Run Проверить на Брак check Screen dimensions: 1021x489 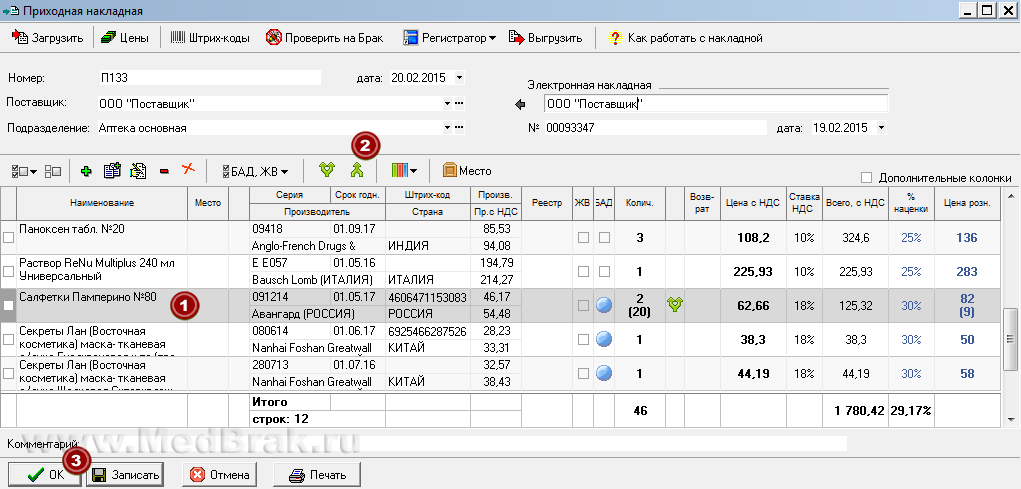coord(324,38)
